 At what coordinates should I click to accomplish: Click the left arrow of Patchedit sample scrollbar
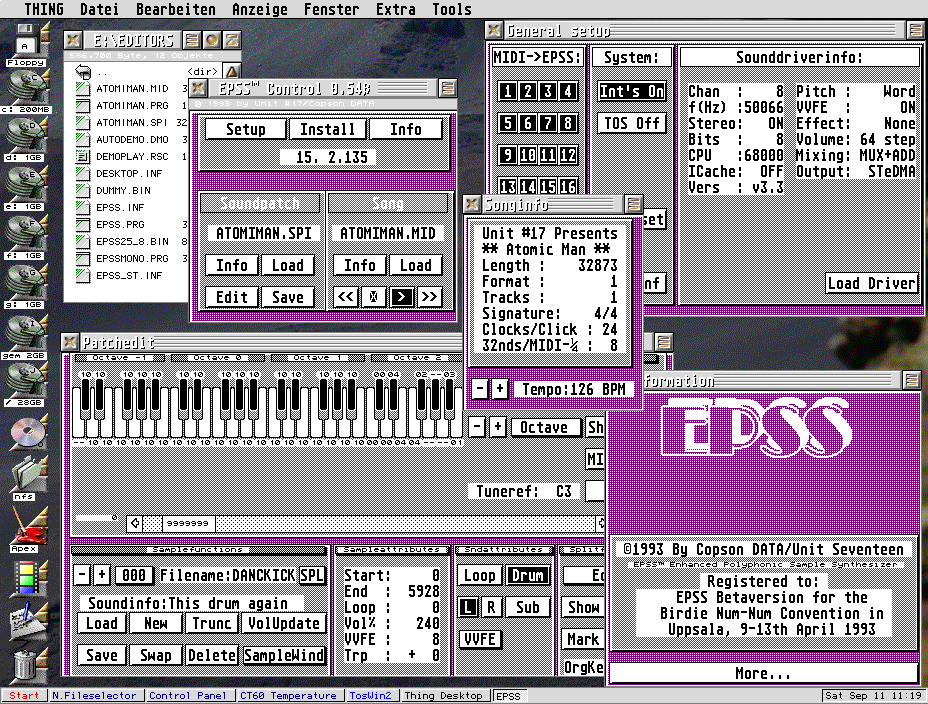tap(135, 523)
